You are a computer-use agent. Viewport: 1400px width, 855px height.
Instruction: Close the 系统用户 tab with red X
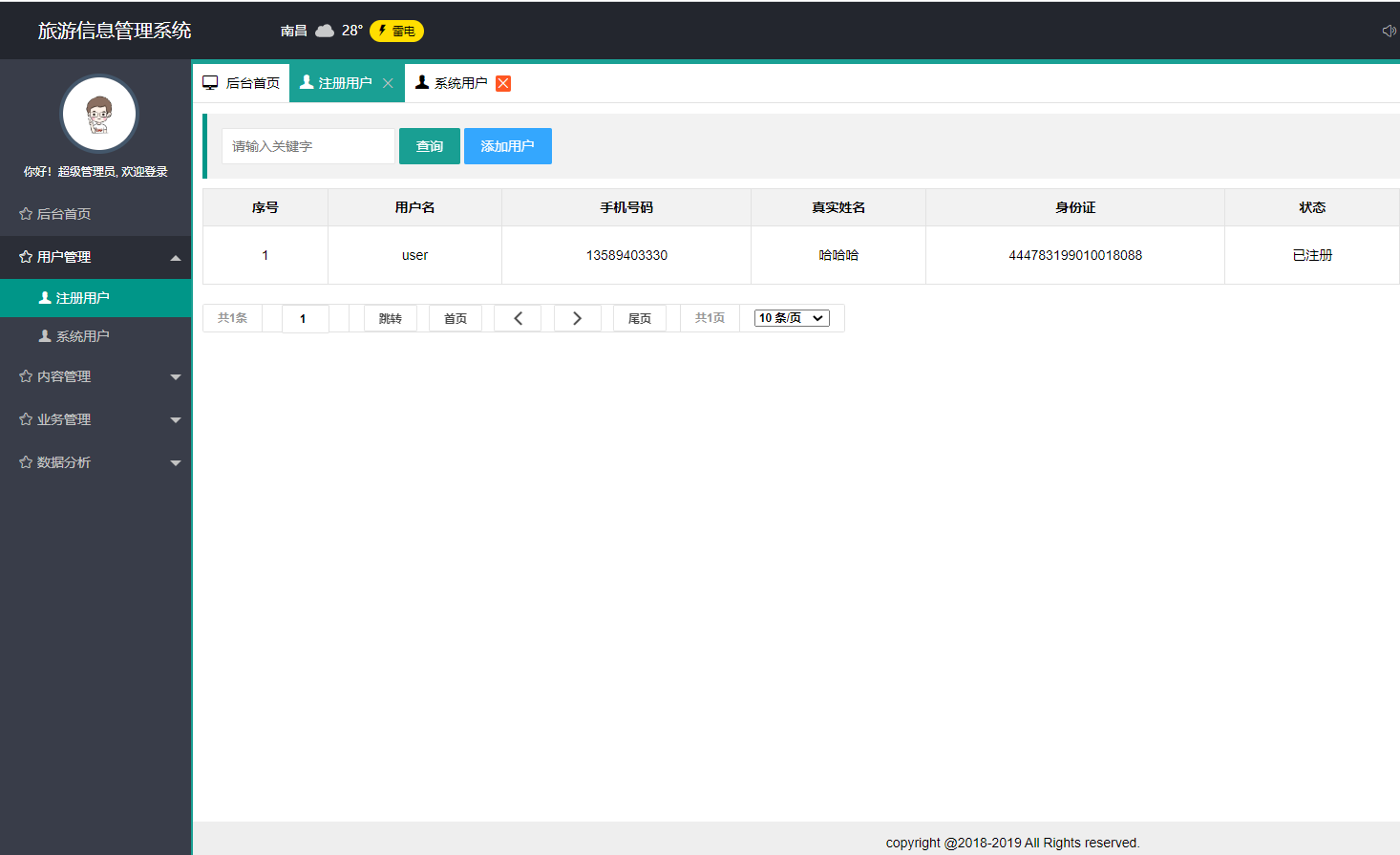503,83
